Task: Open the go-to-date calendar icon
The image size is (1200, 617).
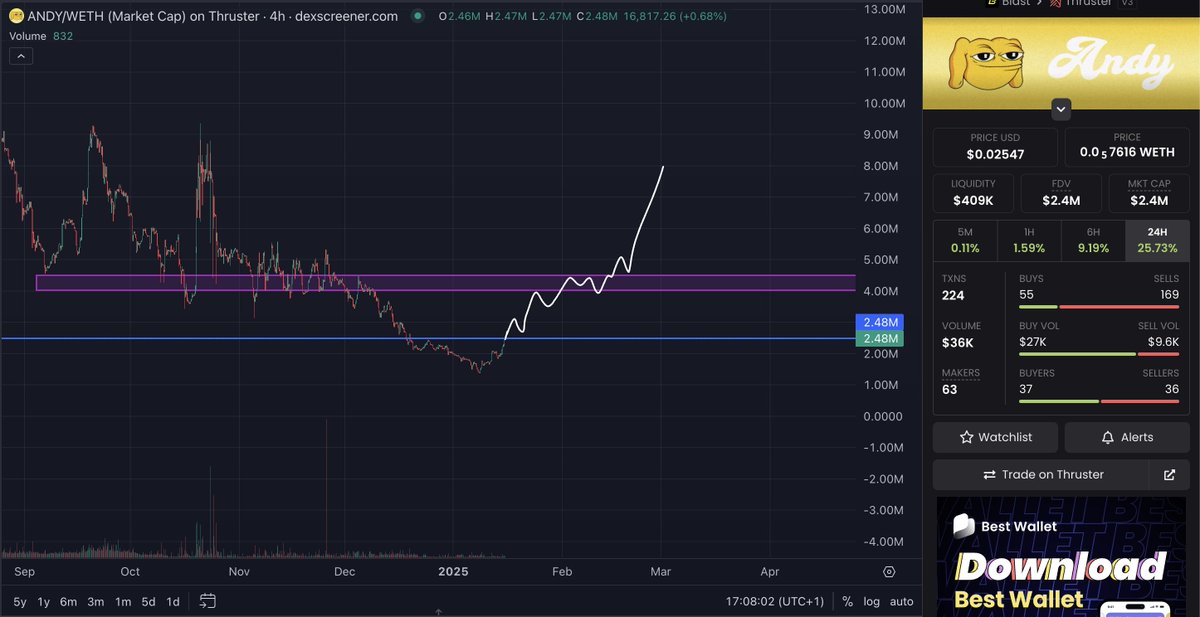Action: (208, 601)
